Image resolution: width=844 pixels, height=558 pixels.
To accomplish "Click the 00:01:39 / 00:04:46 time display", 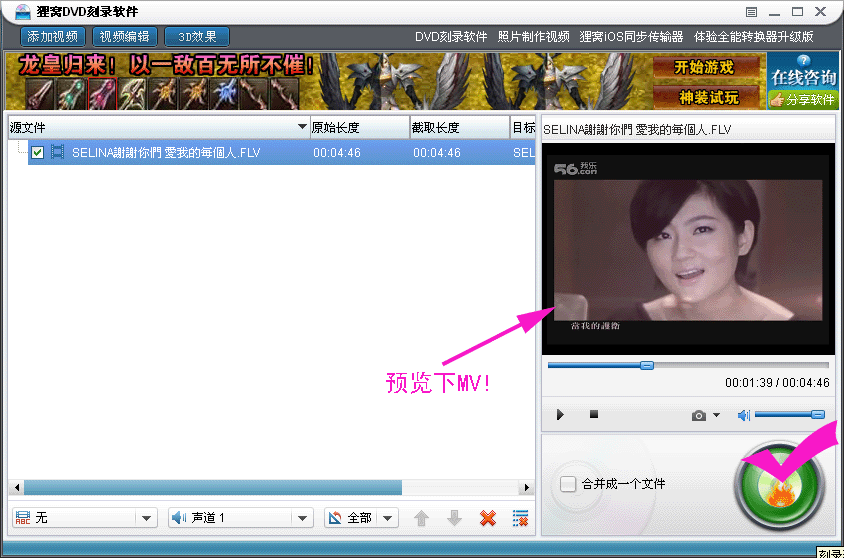I will pos(777,383).
